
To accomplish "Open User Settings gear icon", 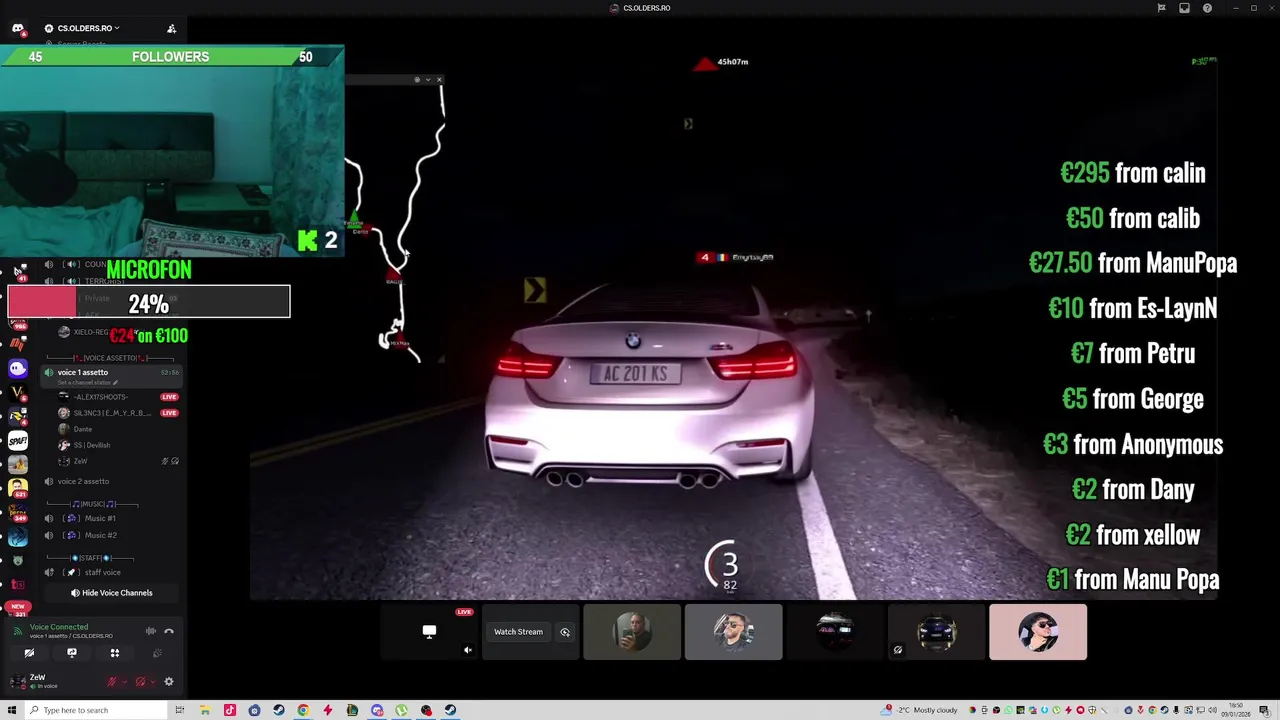I will coord(169,682).
